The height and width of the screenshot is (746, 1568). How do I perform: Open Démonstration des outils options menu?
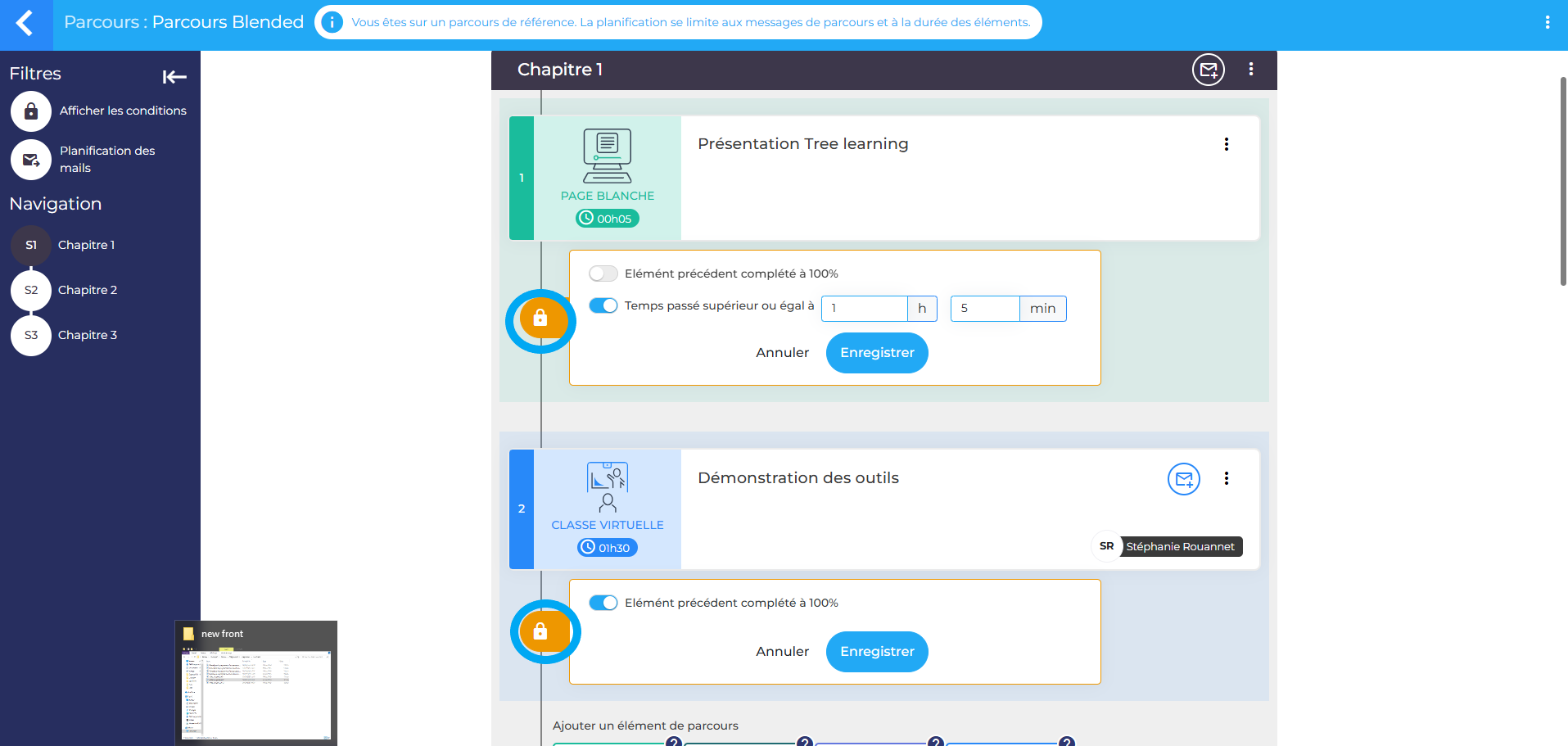click(1226, 478)
